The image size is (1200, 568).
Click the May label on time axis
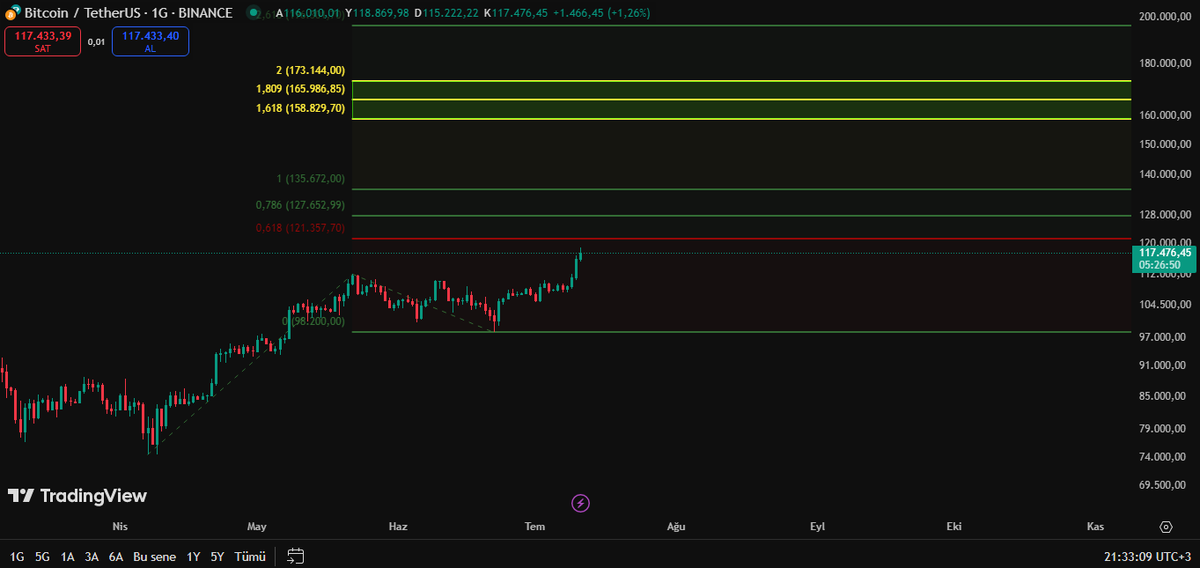tap(257, 526)
